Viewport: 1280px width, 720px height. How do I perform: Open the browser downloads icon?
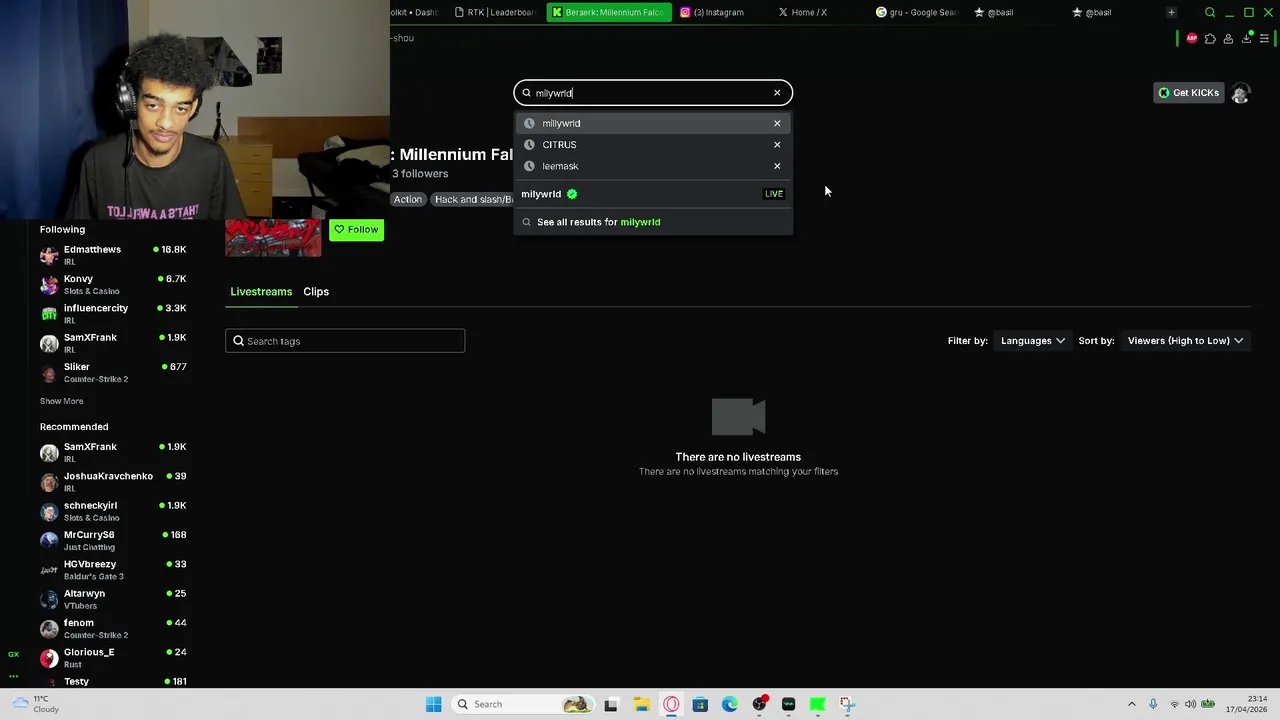click(1247, 38)
